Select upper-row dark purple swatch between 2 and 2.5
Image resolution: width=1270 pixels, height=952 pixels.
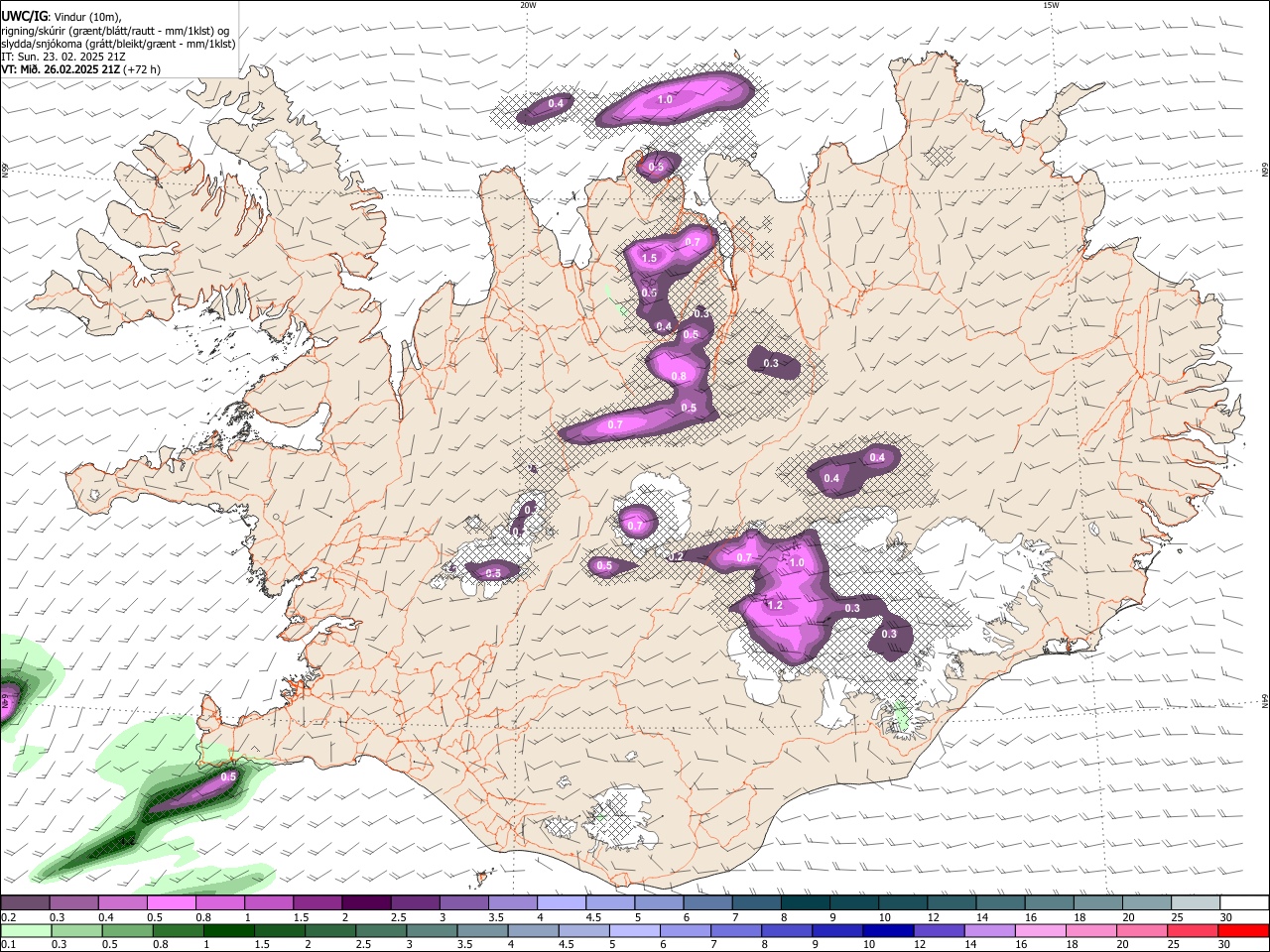tap(366, 903)
